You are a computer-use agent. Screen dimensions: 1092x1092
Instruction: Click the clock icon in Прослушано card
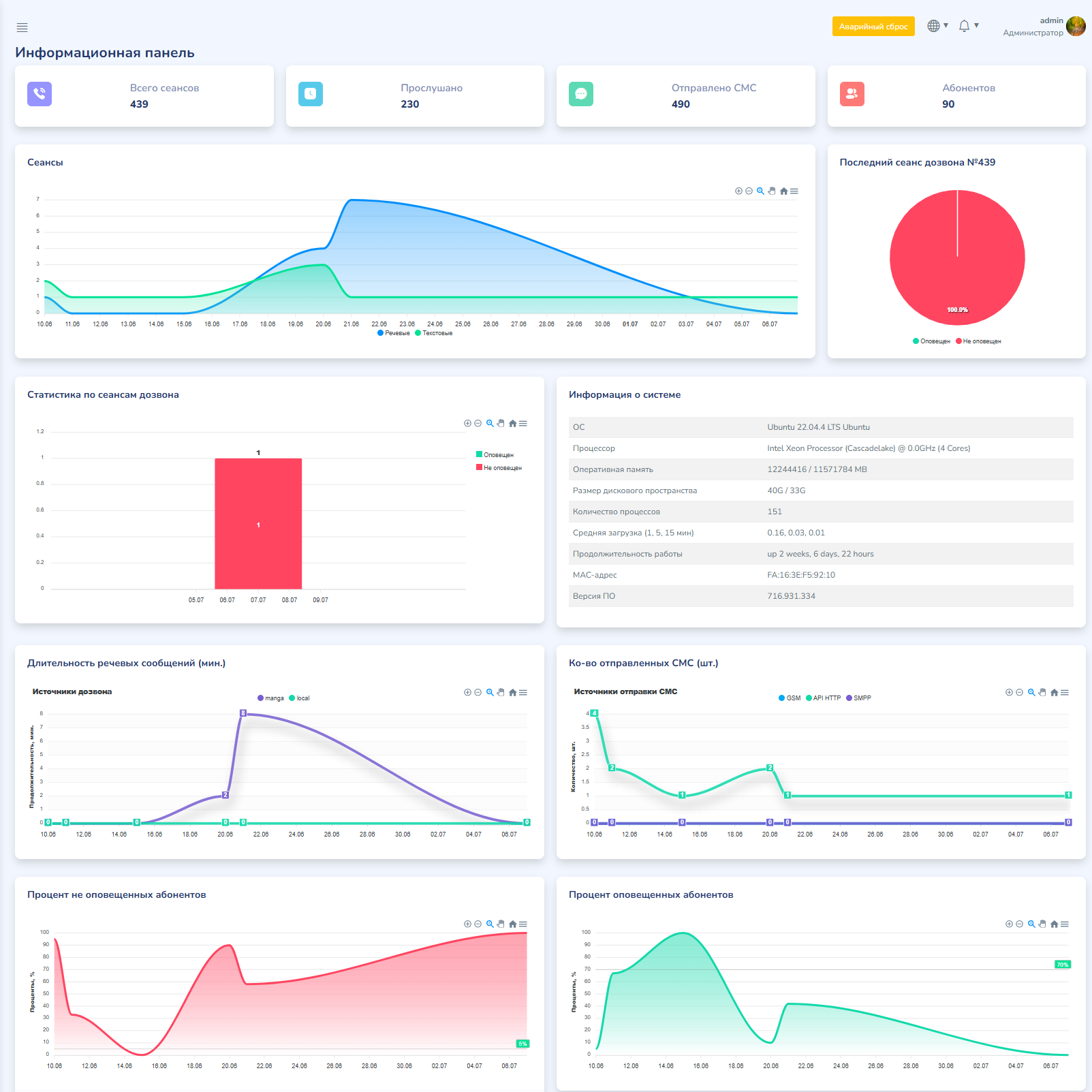coord(311,94)
